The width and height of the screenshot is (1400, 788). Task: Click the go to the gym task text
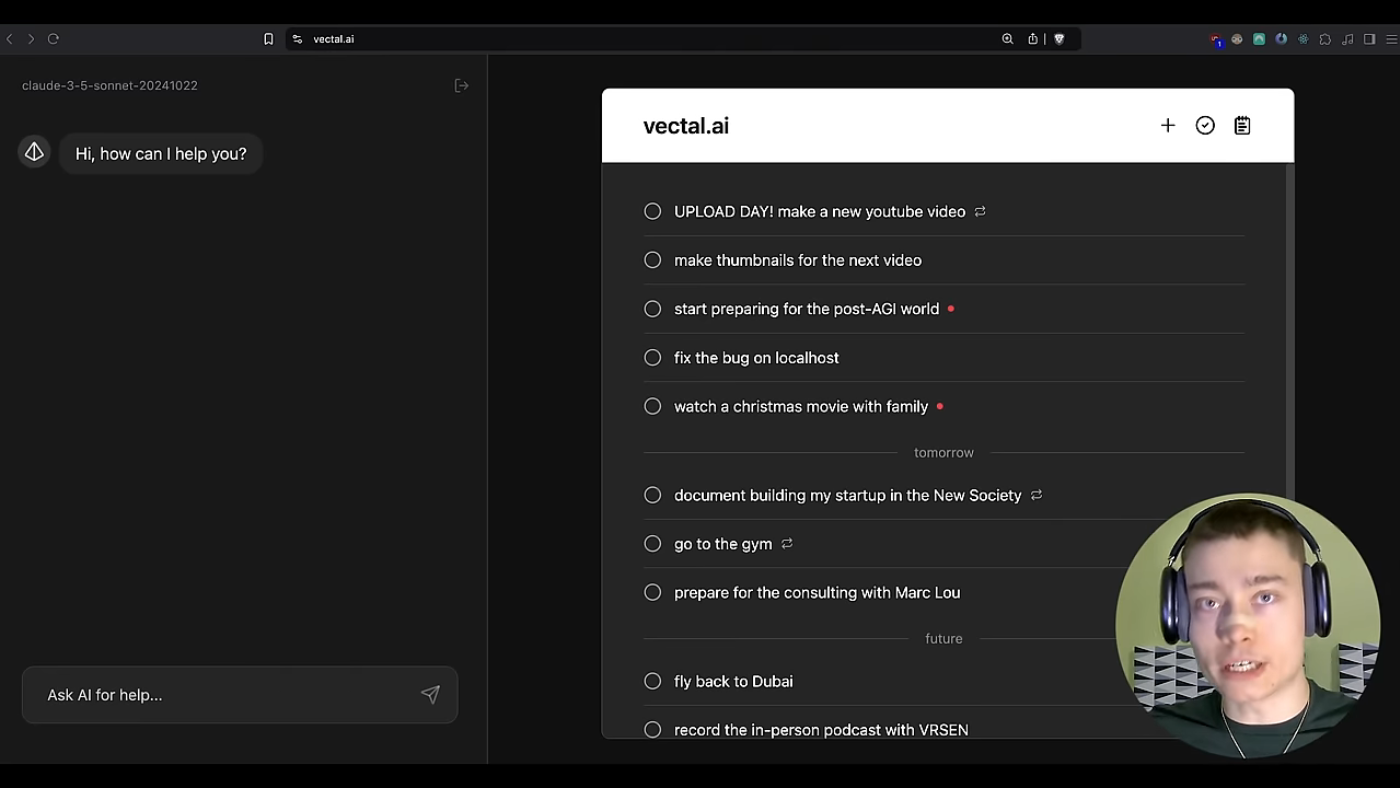[x=723, y=543]
